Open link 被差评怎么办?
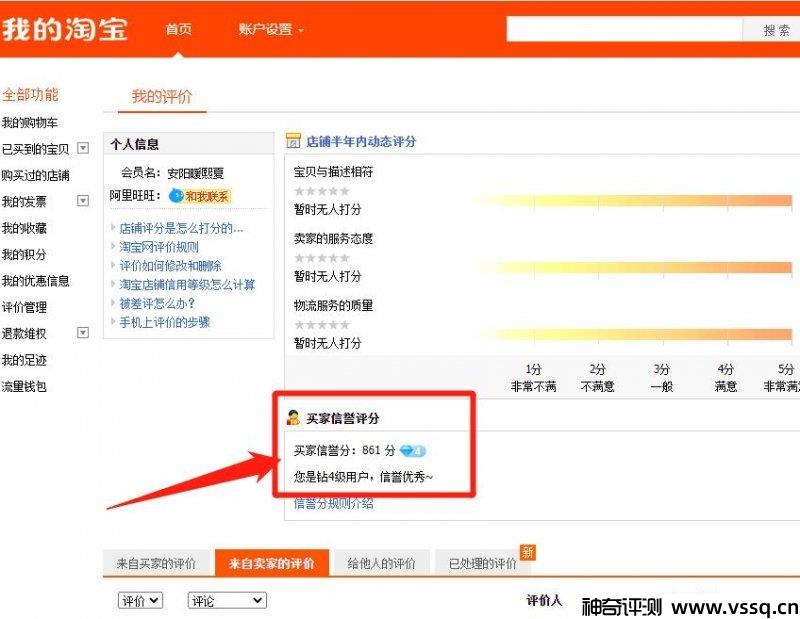This screenshot has width=800, height=619. 157,304
